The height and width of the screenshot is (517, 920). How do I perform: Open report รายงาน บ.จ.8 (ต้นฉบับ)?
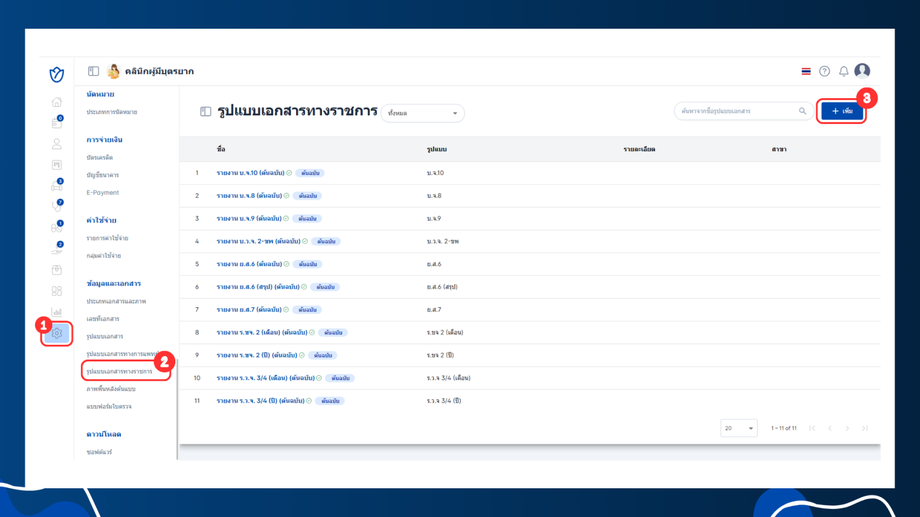[249, 196]
